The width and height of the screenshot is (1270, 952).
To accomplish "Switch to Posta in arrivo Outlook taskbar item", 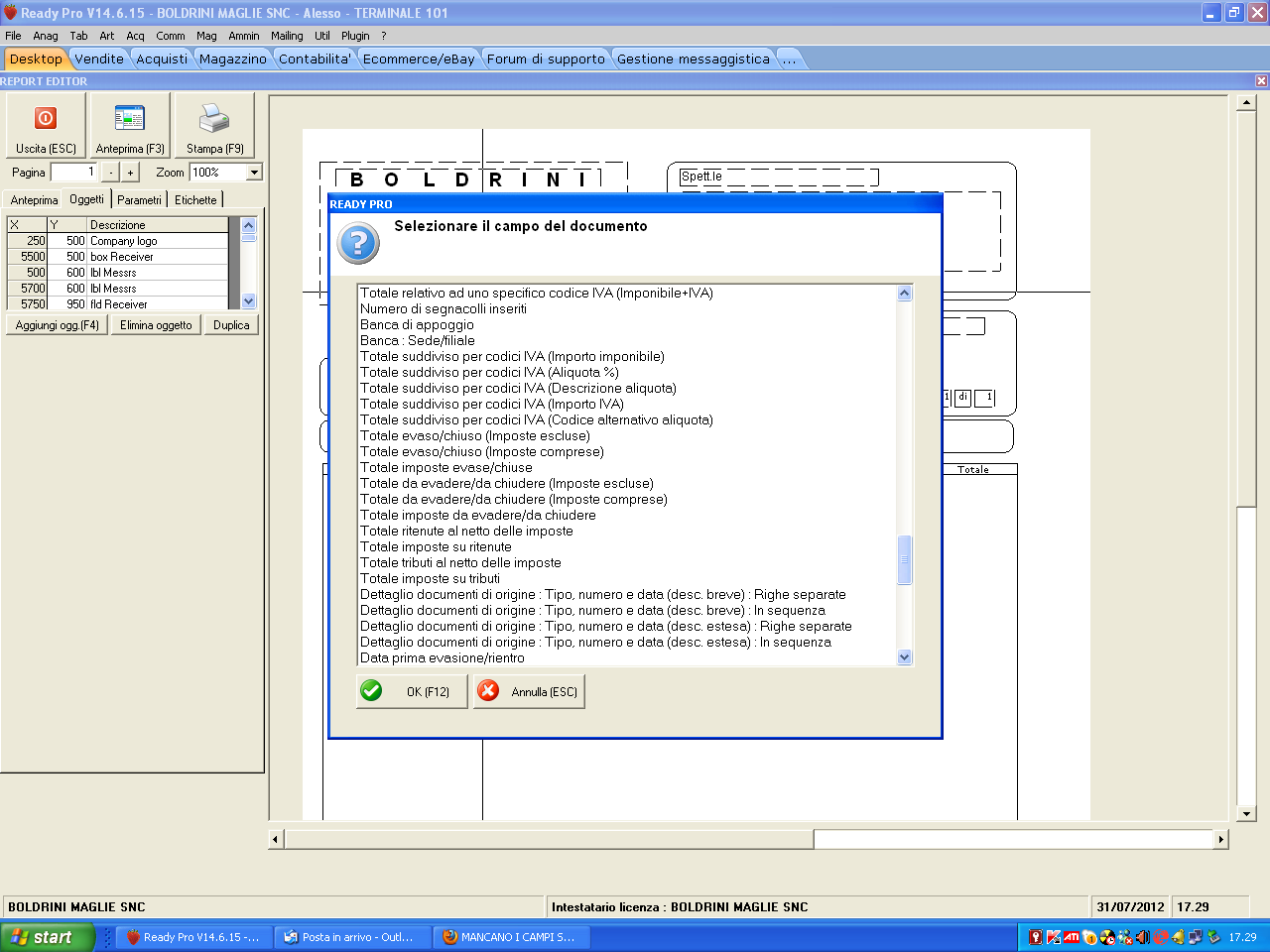I will click(353, 937).
